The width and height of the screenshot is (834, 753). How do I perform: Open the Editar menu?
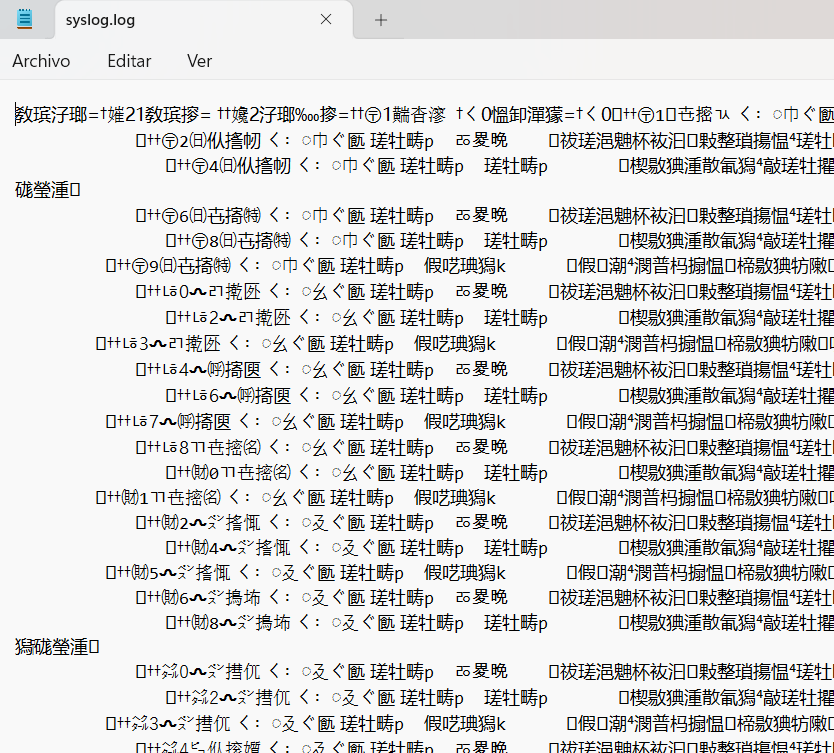click(x=129, y=61)
